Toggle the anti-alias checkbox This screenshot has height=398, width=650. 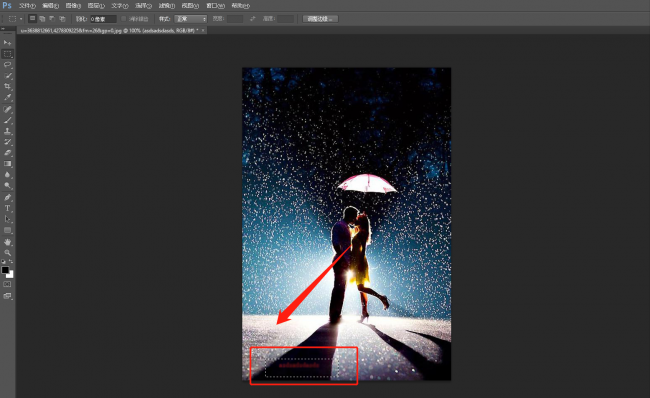click(123, 19)
